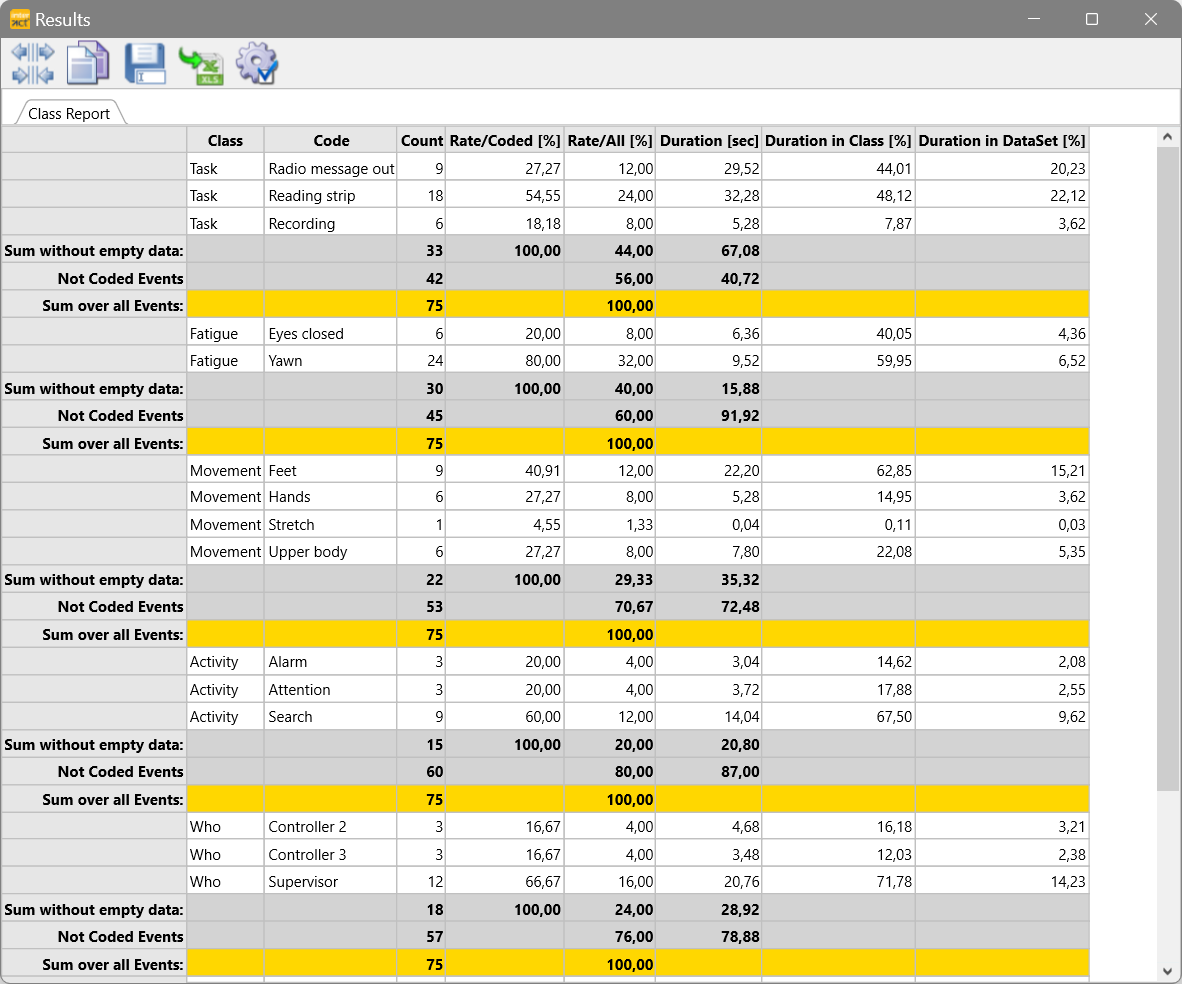Click the Class column header
Viewport: 1182px width, 984px height.
(x=225, y=140)
